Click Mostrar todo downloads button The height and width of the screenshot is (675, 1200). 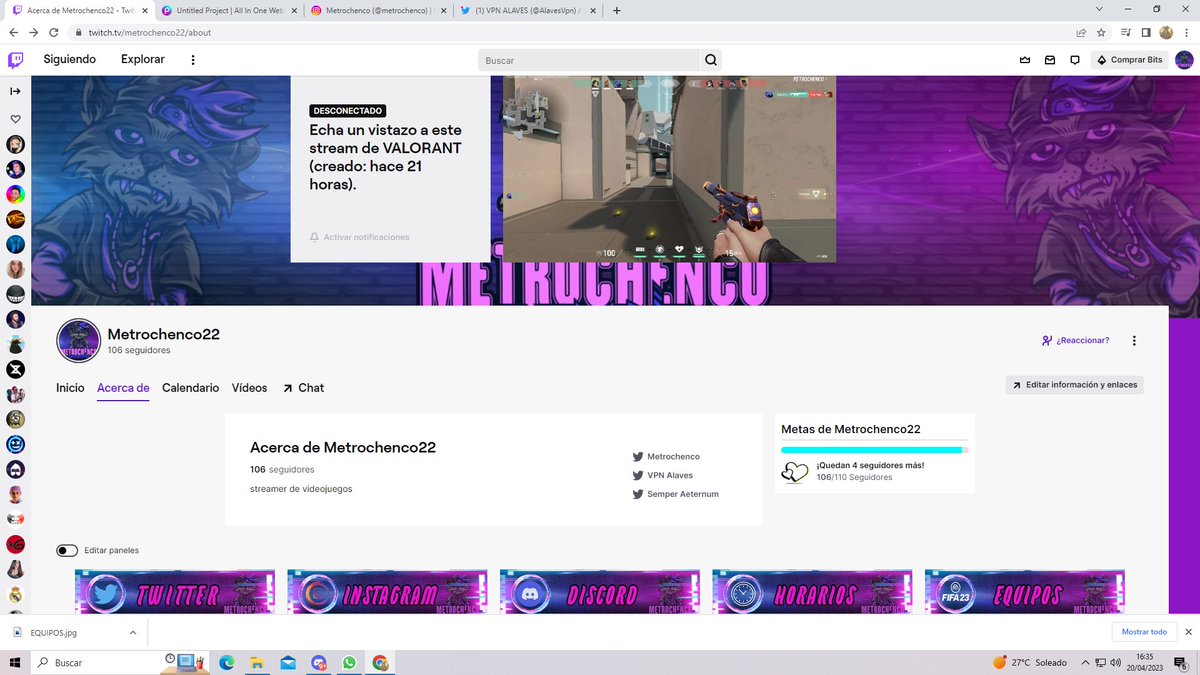pos(1144,632)
